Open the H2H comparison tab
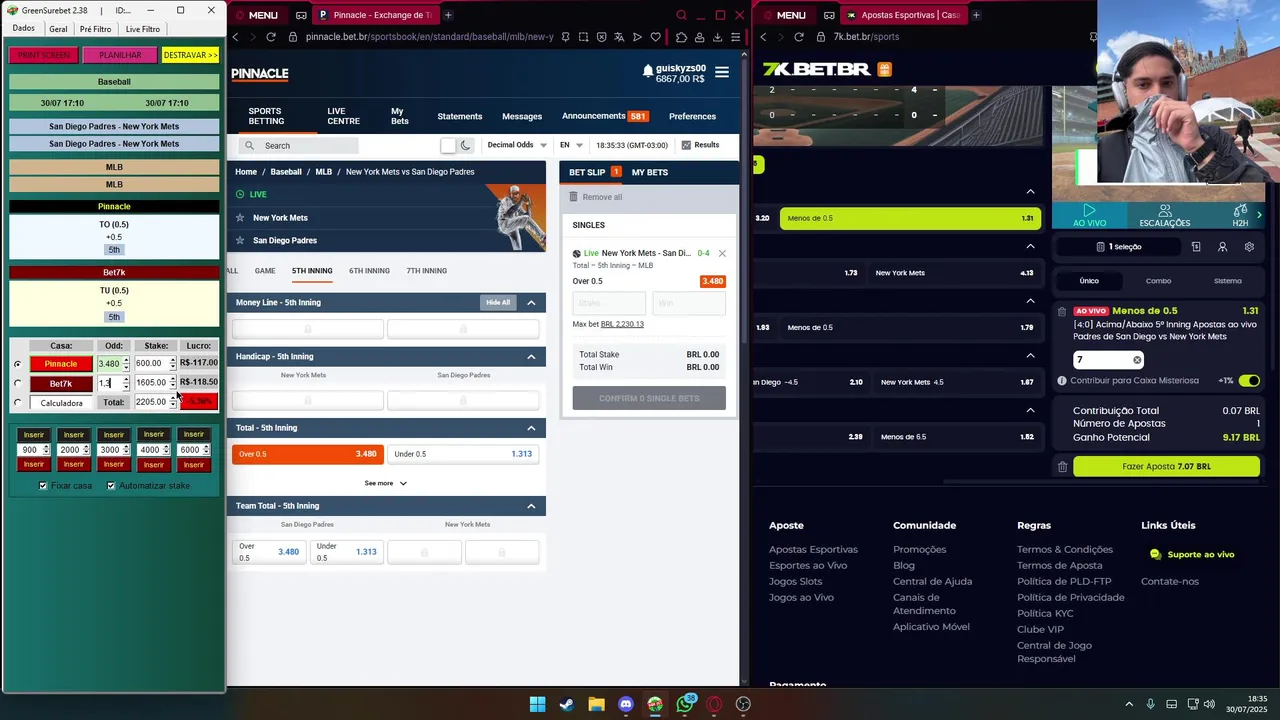The height and width of the screenshot is (720, 1280). coord(1240,216)
